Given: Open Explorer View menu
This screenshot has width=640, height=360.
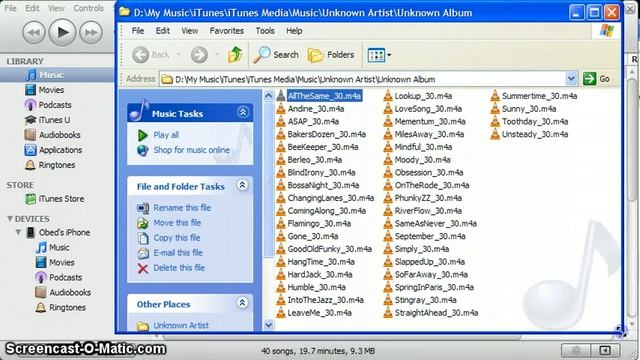Looking at the screenshot, I should pos(189,31).
